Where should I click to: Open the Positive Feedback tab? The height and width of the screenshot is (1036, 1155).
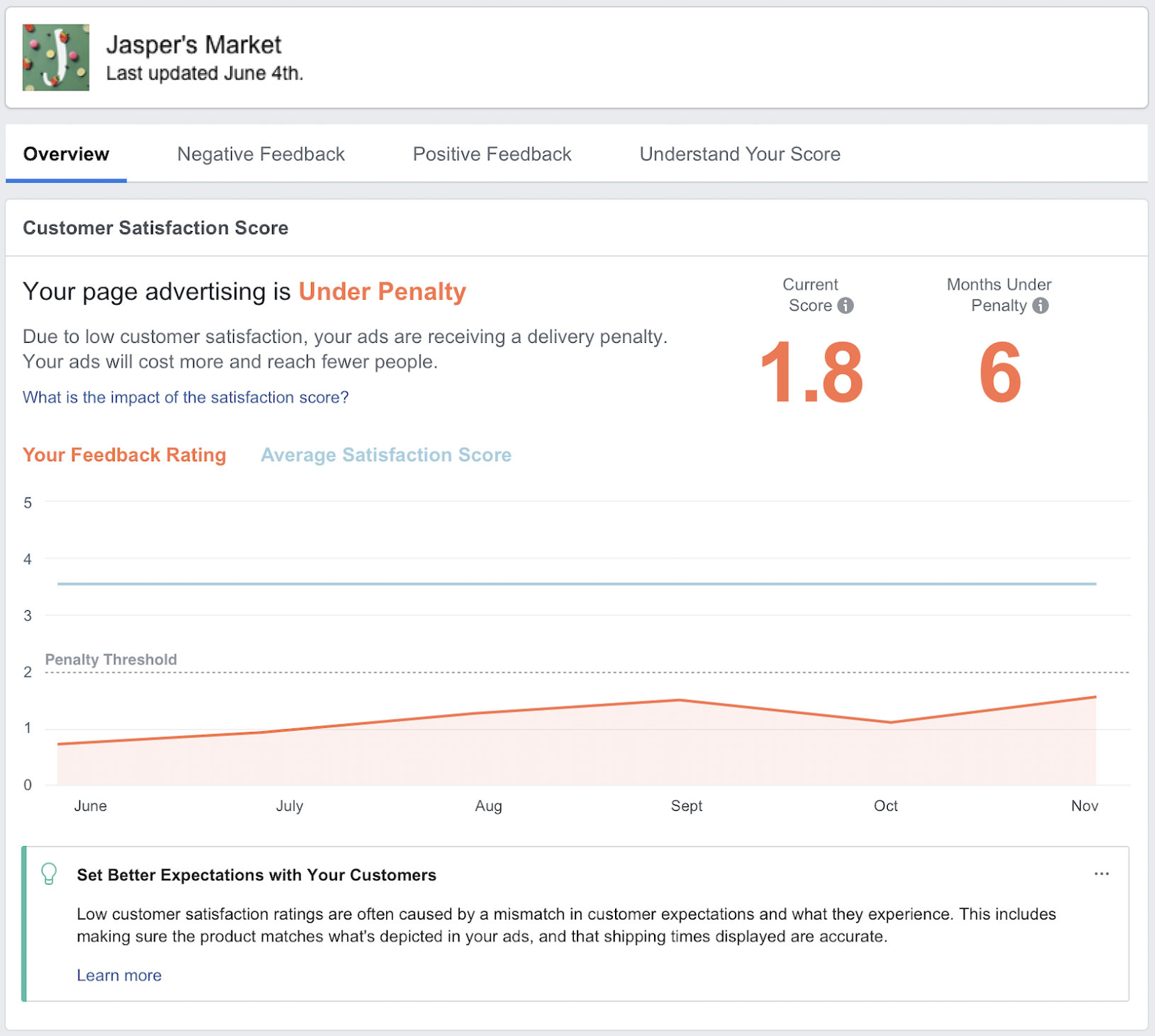click(x=492, y=154)
